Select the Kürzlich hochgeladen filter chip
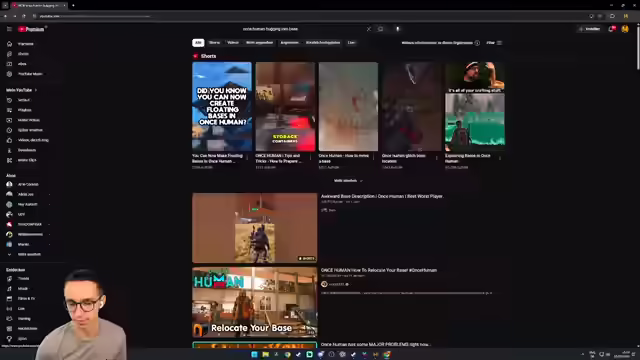Image resolution: width=640 pixels, height=360 pixels. (x=323, y=42)
